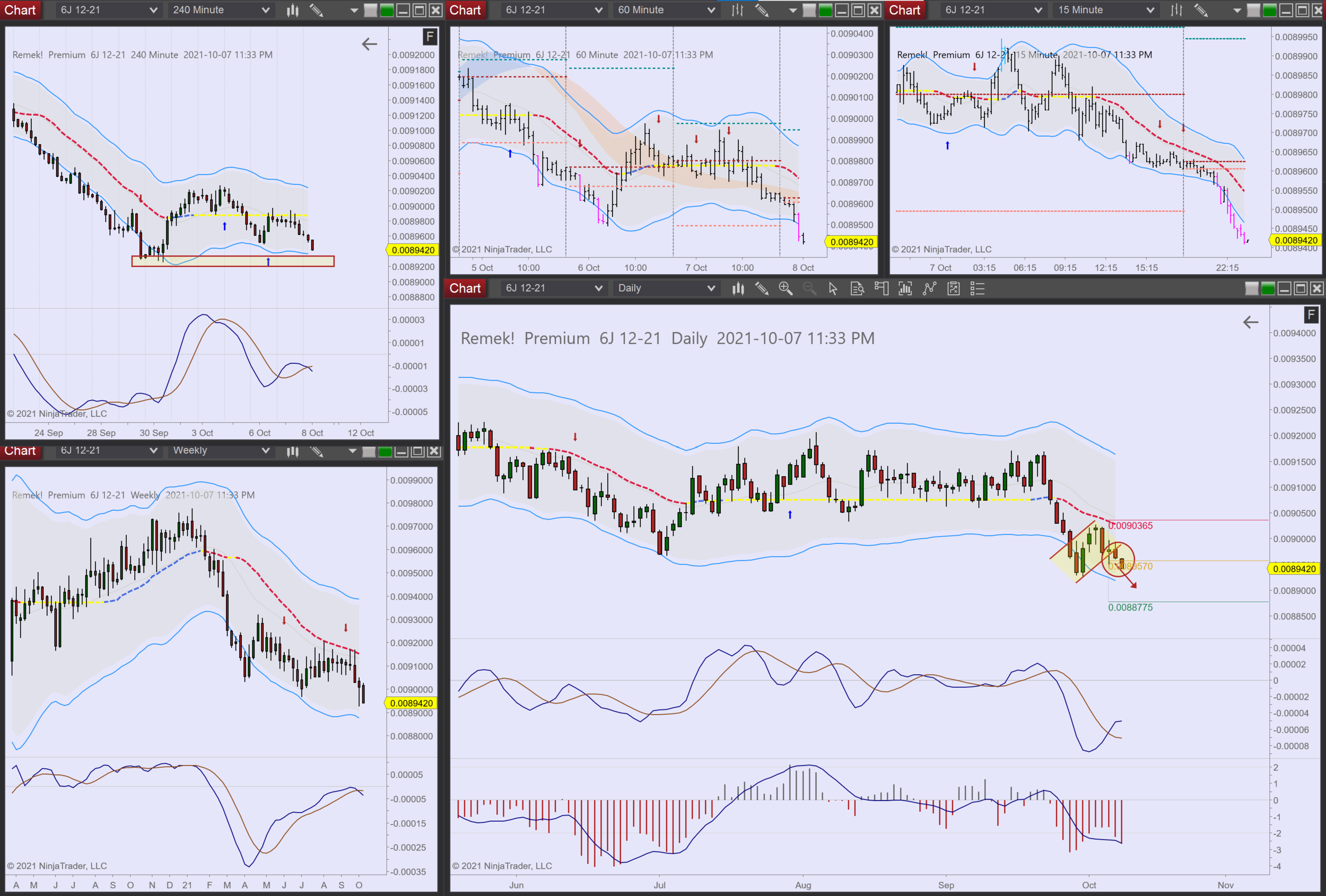Click the back arrow on Daily chart
The height and width of the screenshot is (896, 1326).
(x=1250, y=322)
